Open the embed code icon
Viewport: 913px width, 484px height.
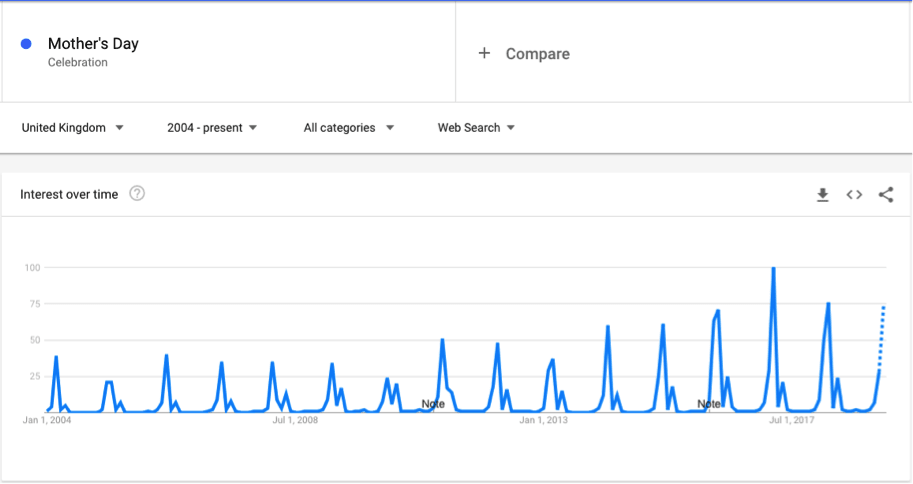coord(854,195)
